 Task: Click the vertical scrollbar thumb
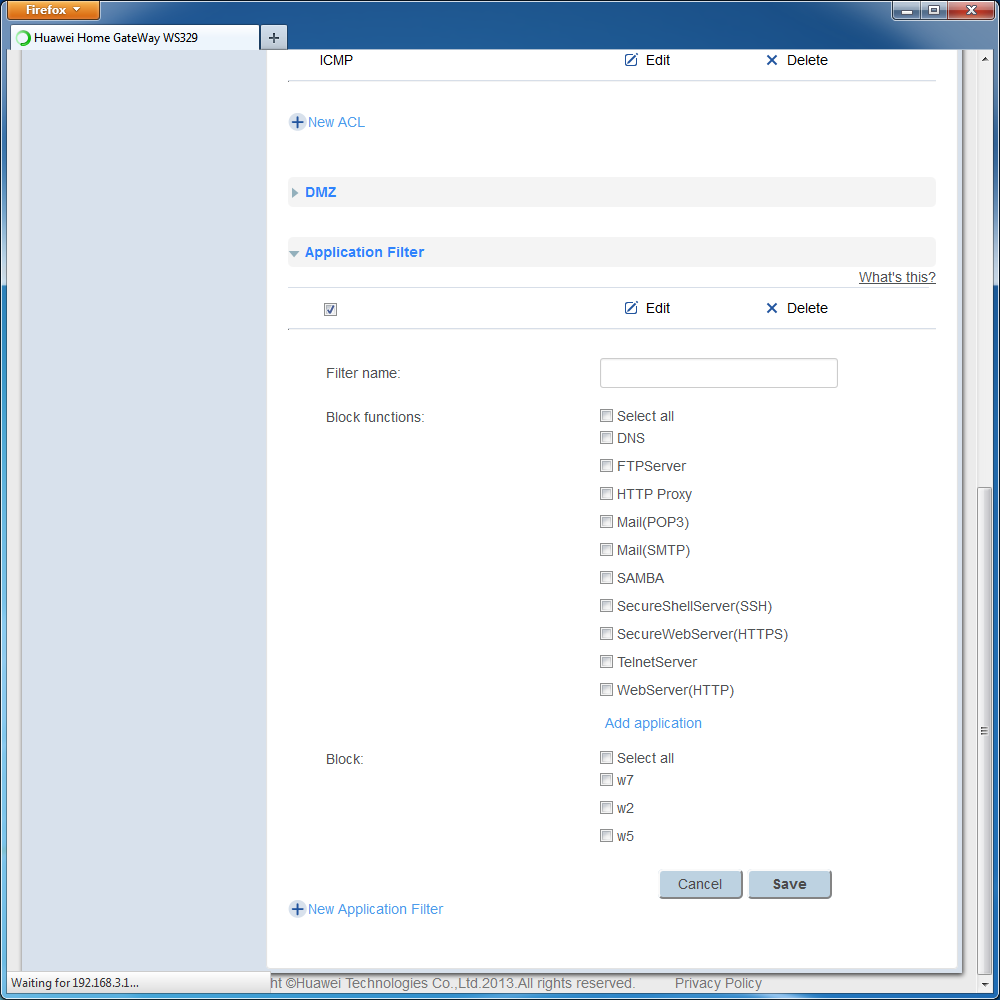[984, 731]
